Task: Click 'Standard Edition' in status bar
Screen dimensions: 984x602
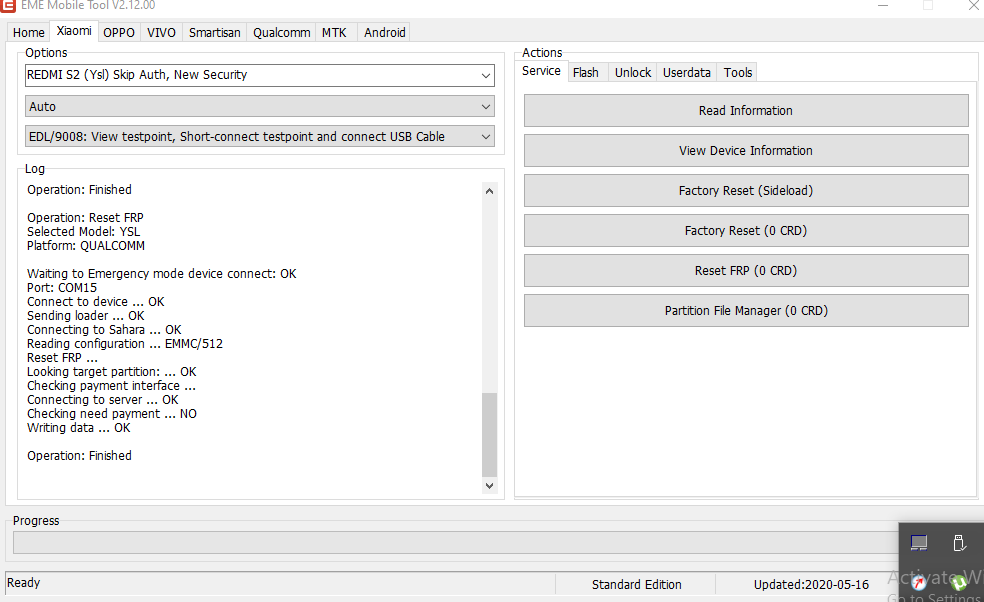Action: pos(636,584)
